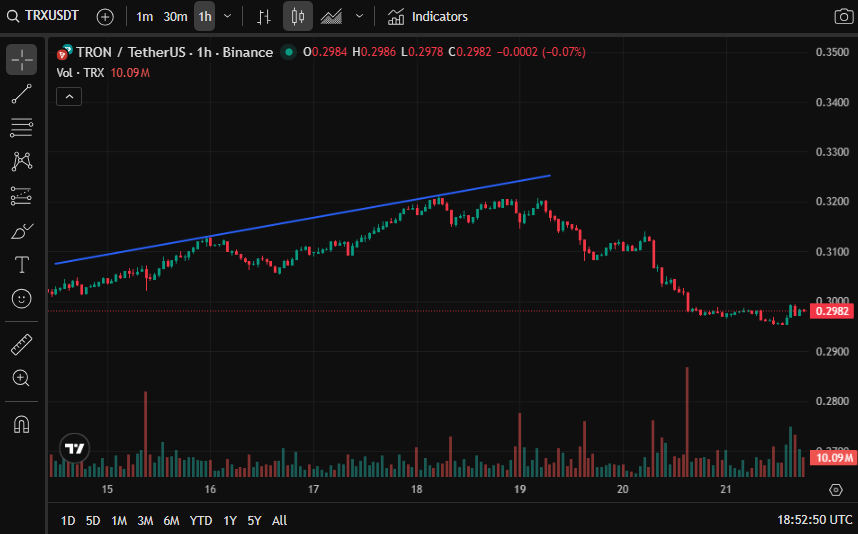Click date label 18 on time axis
The image size is (858, 534).
[416, 489]
